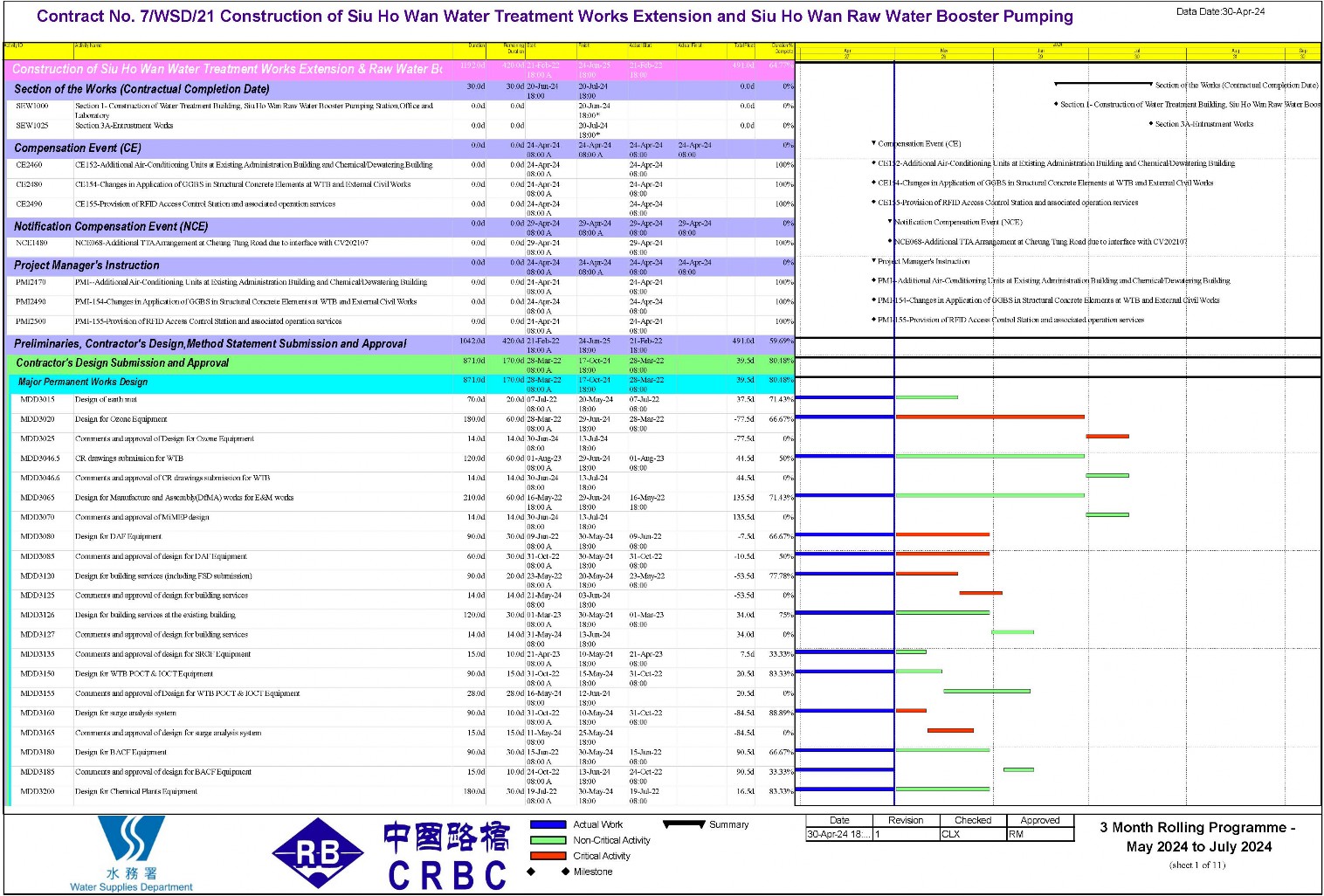Click activity ID MDD3085
Screen dimensions: 1324x896
[38, 556]
